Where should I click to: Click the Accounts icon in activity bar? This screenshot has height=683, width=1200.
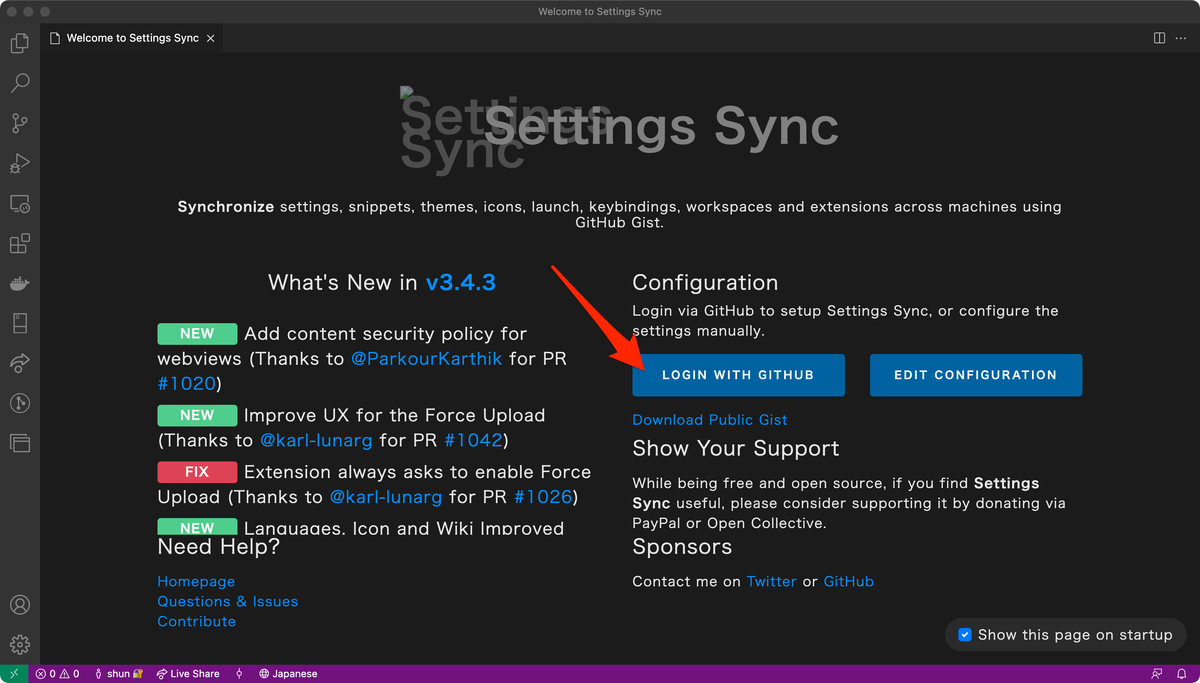pos(19,605)
